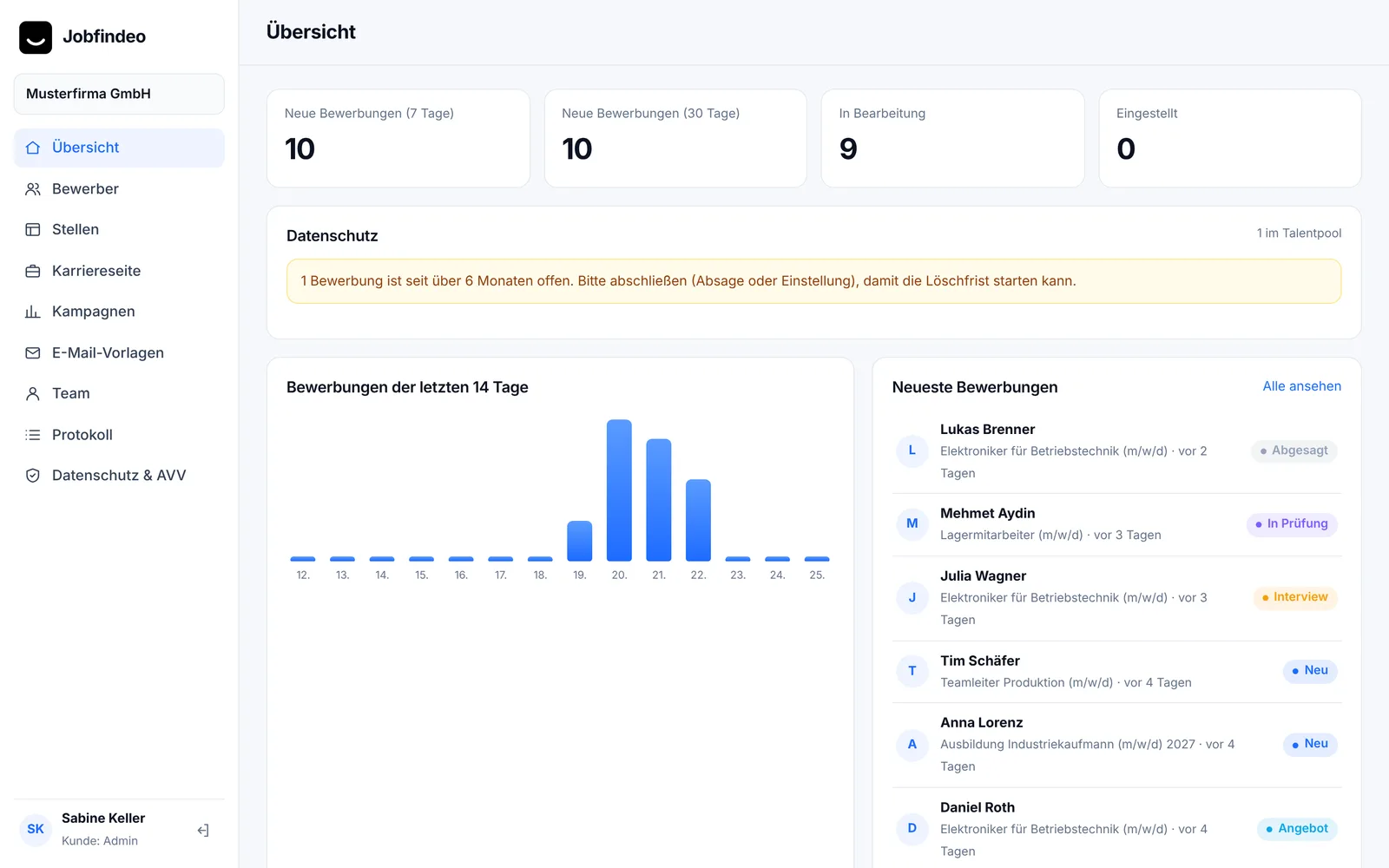
Task: Click the yellow data protection warning banner
Action: point(813,281)
